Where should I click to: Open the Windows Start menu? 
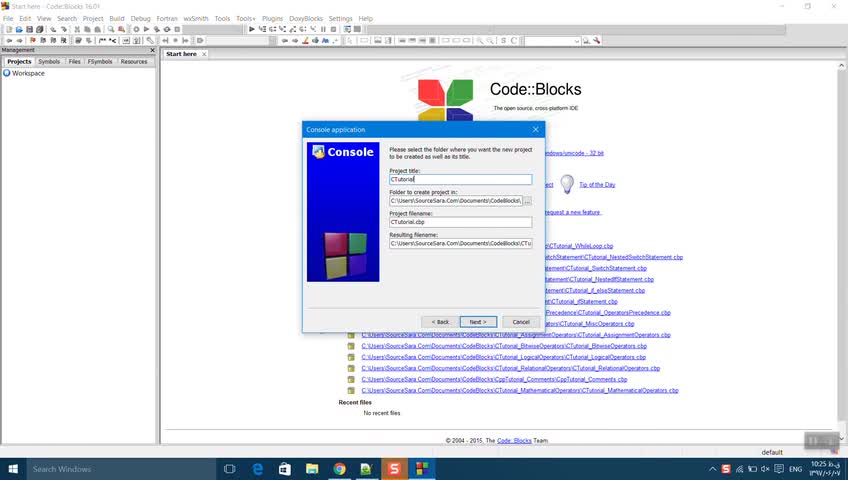[14, 469]
